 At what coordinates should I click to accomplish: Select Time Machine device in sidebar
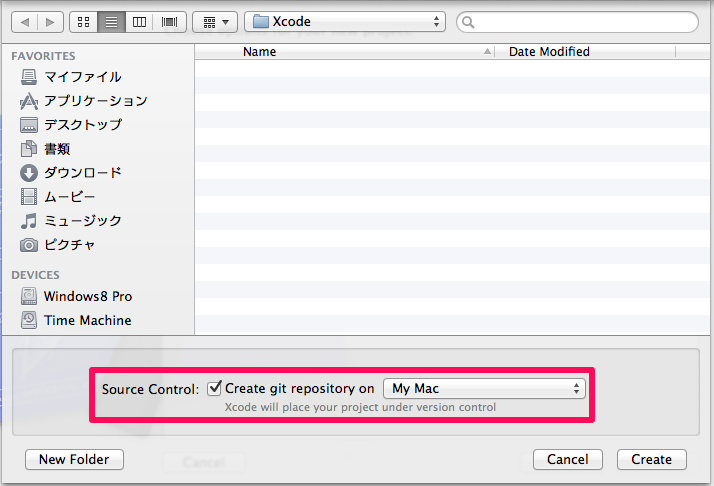(87, 320)
